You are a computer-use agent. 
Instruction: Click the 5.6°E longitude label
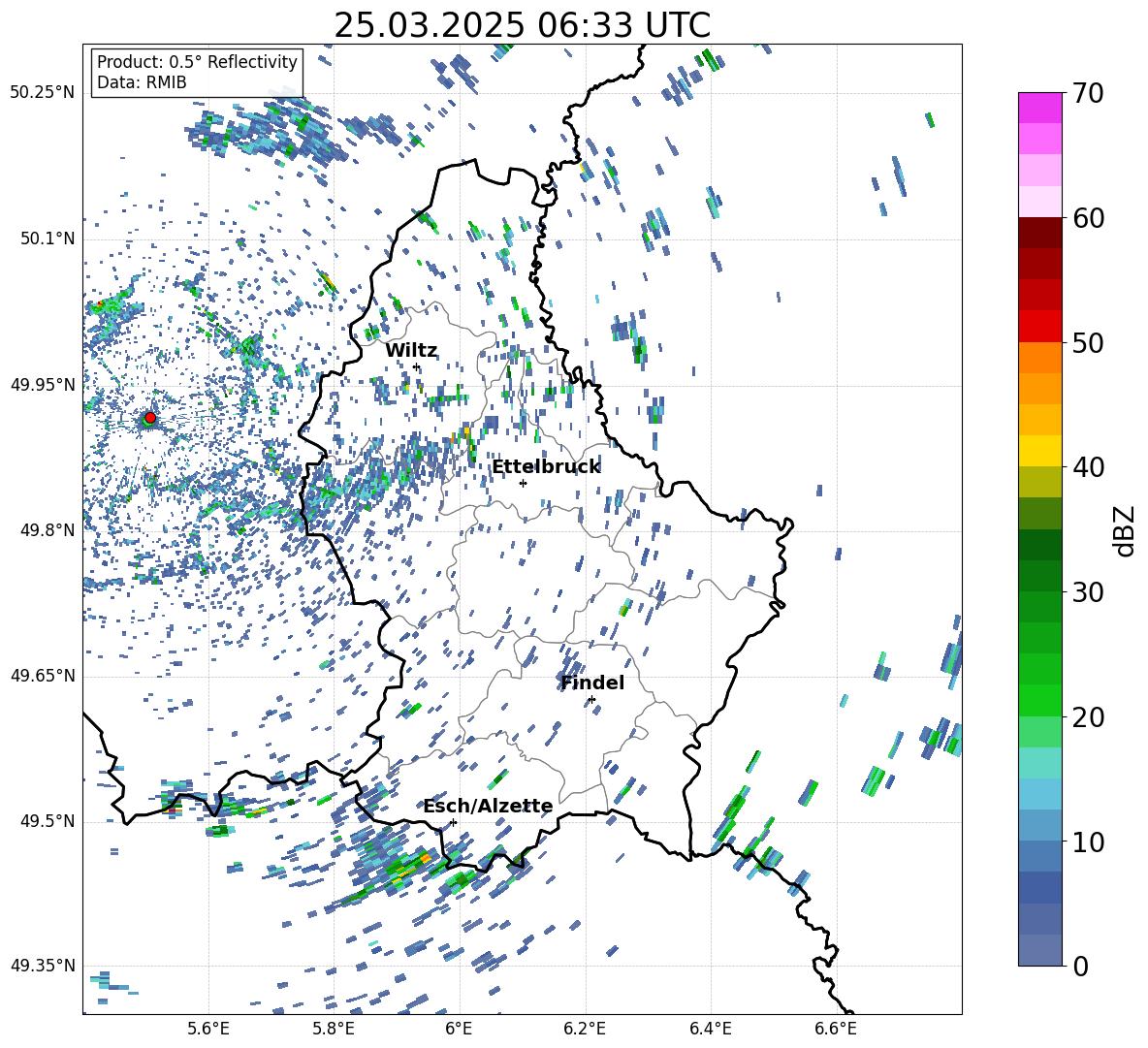click(x=208, y=1029)
